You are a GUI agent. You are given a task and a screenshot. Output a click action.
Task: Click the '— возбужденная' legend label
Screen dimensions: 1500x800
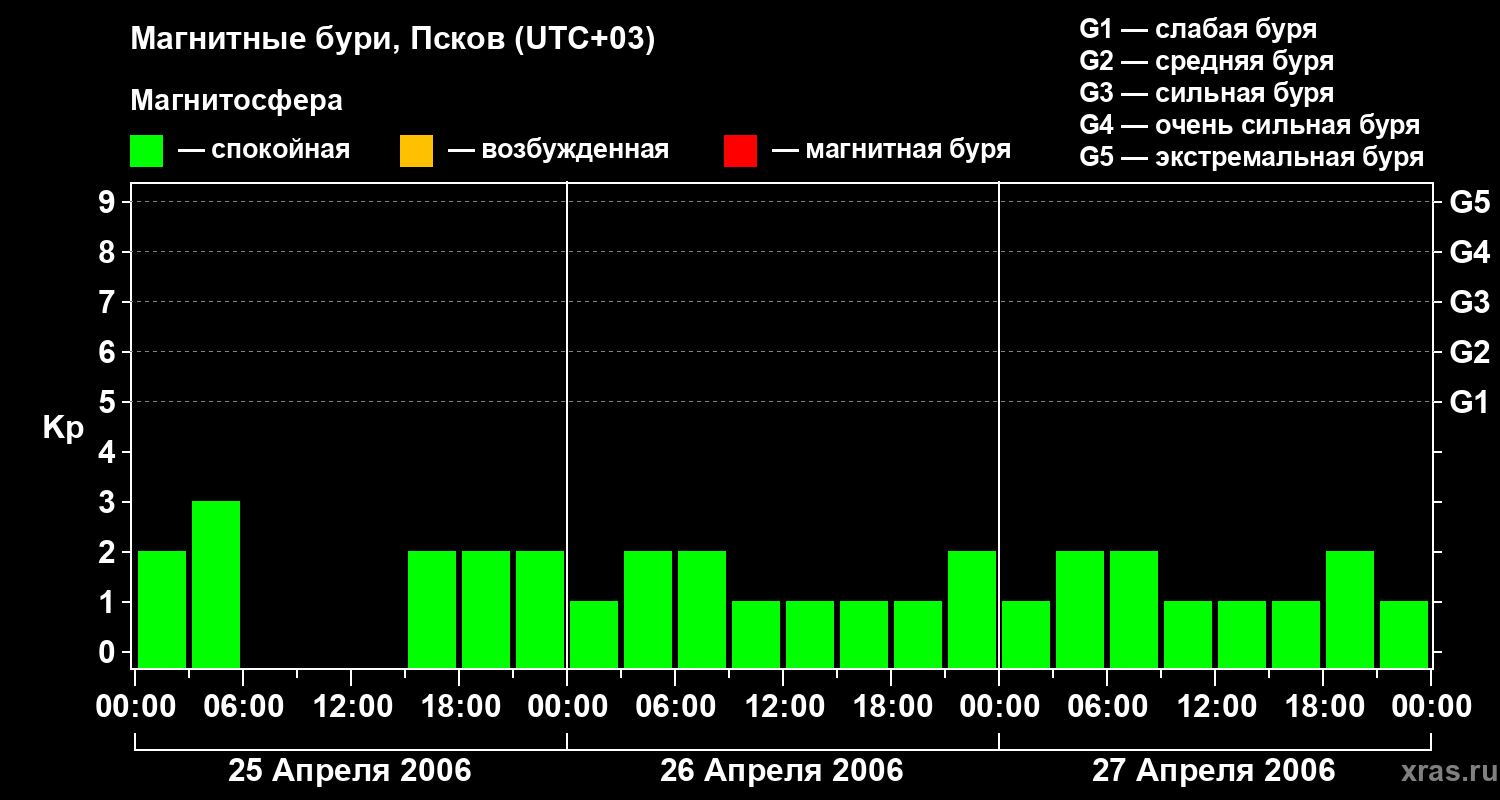coord(559,151)
